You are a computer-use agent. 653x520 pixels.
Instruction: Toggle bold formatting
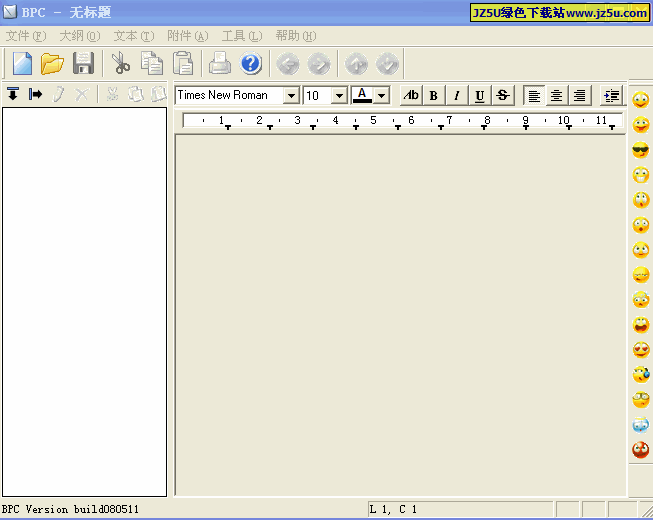[434, 95]
